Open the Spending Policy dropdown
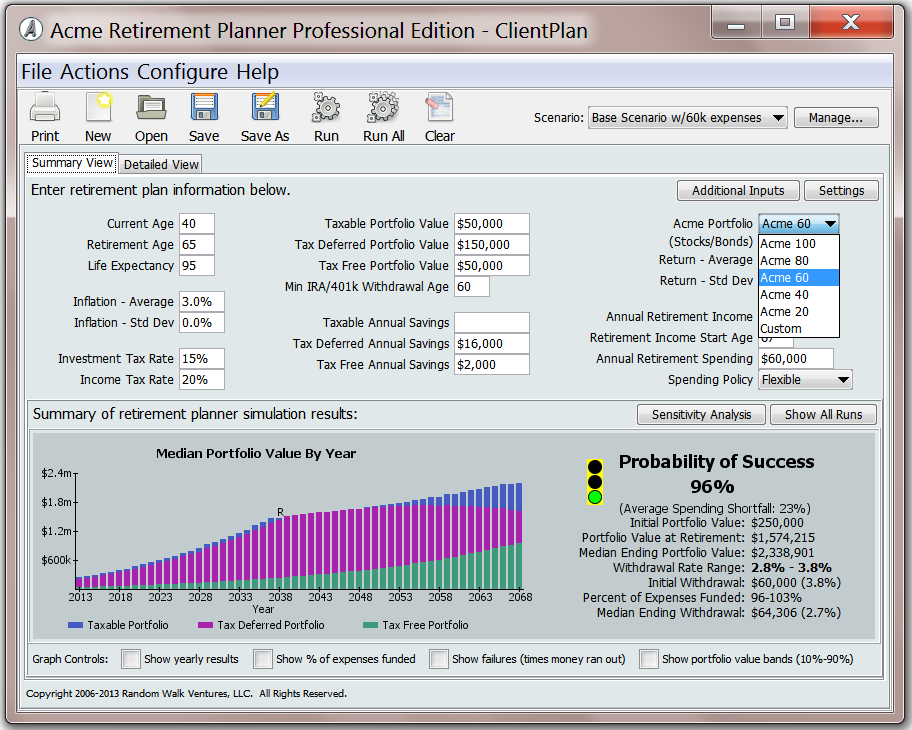 tap(805, 380)
